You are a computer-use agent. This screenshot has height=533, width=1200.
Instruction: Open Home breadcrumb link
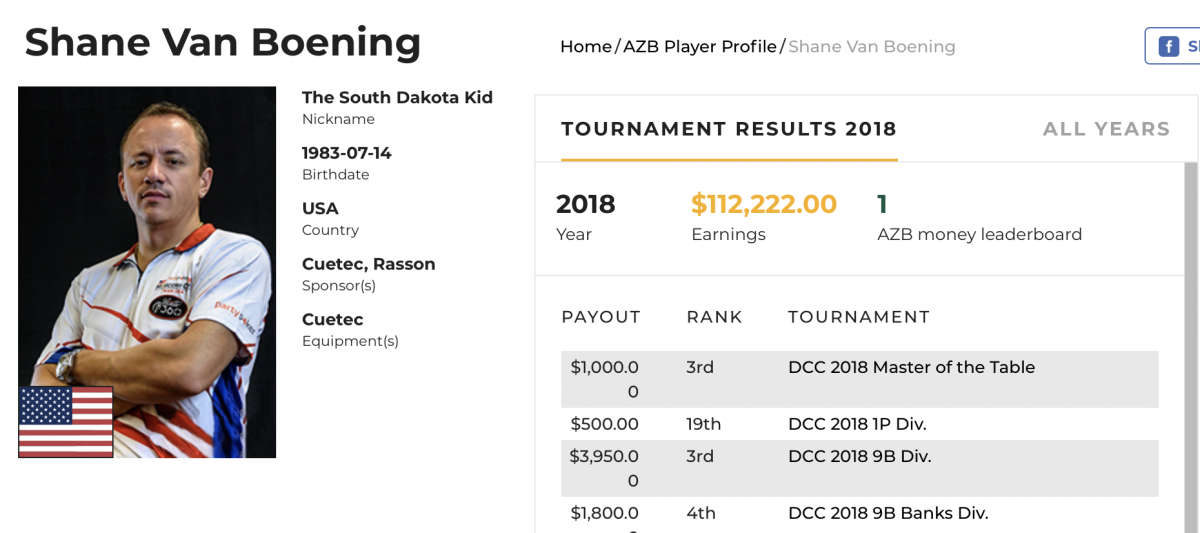586,47
